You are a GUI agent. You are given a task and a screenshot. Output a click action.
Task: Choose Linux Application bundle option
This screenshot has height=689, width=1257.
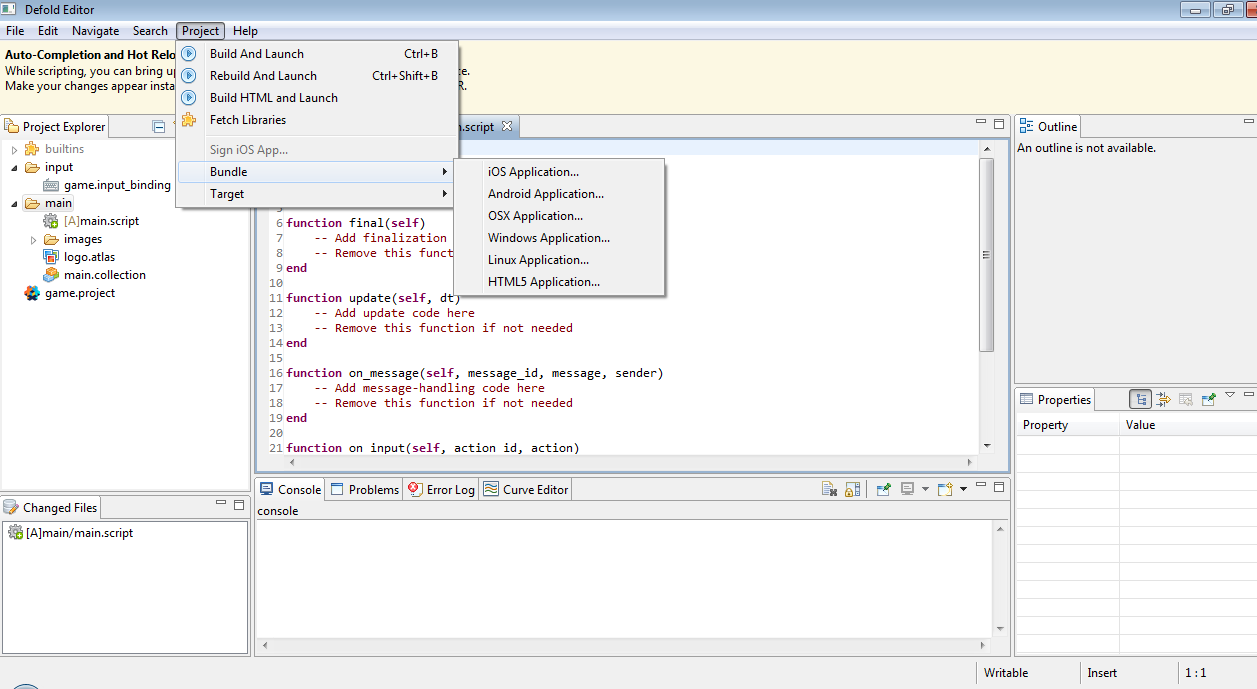pyautogui.click(x=559, y=260)
